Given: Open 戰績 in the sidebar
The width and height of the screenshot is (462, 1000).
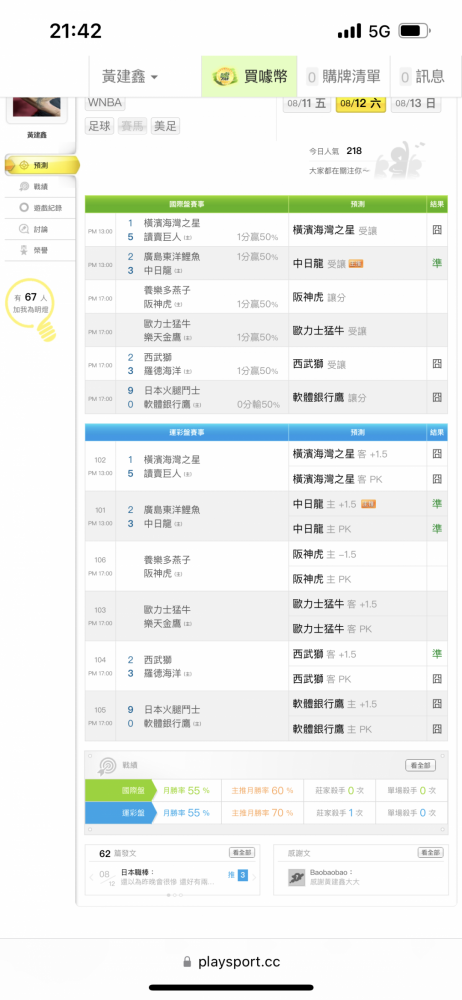Looking at the screenshot, I should 40,186.
